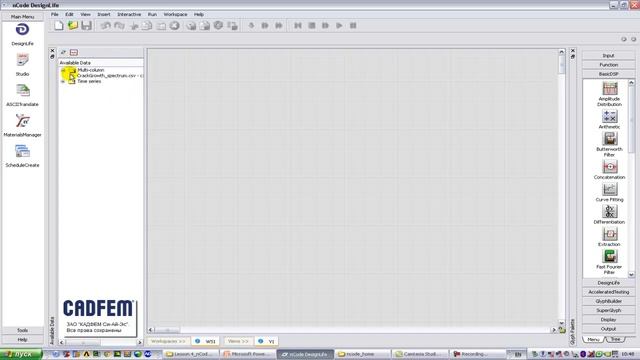This screenshot has width=640, height=360.
Task: Click the Tools button in Main Menu
Action: (22, 330)
